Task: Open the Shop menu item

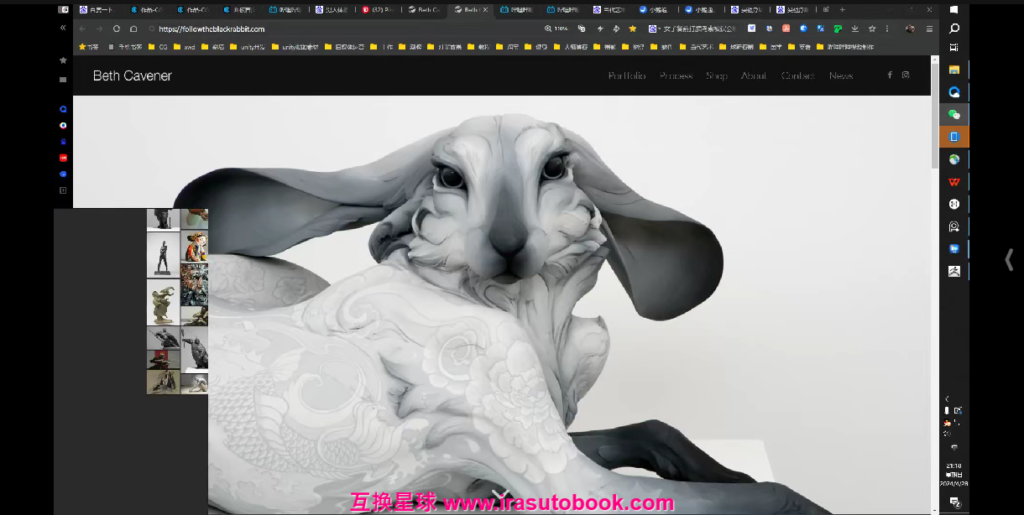Action: point(716,76)
